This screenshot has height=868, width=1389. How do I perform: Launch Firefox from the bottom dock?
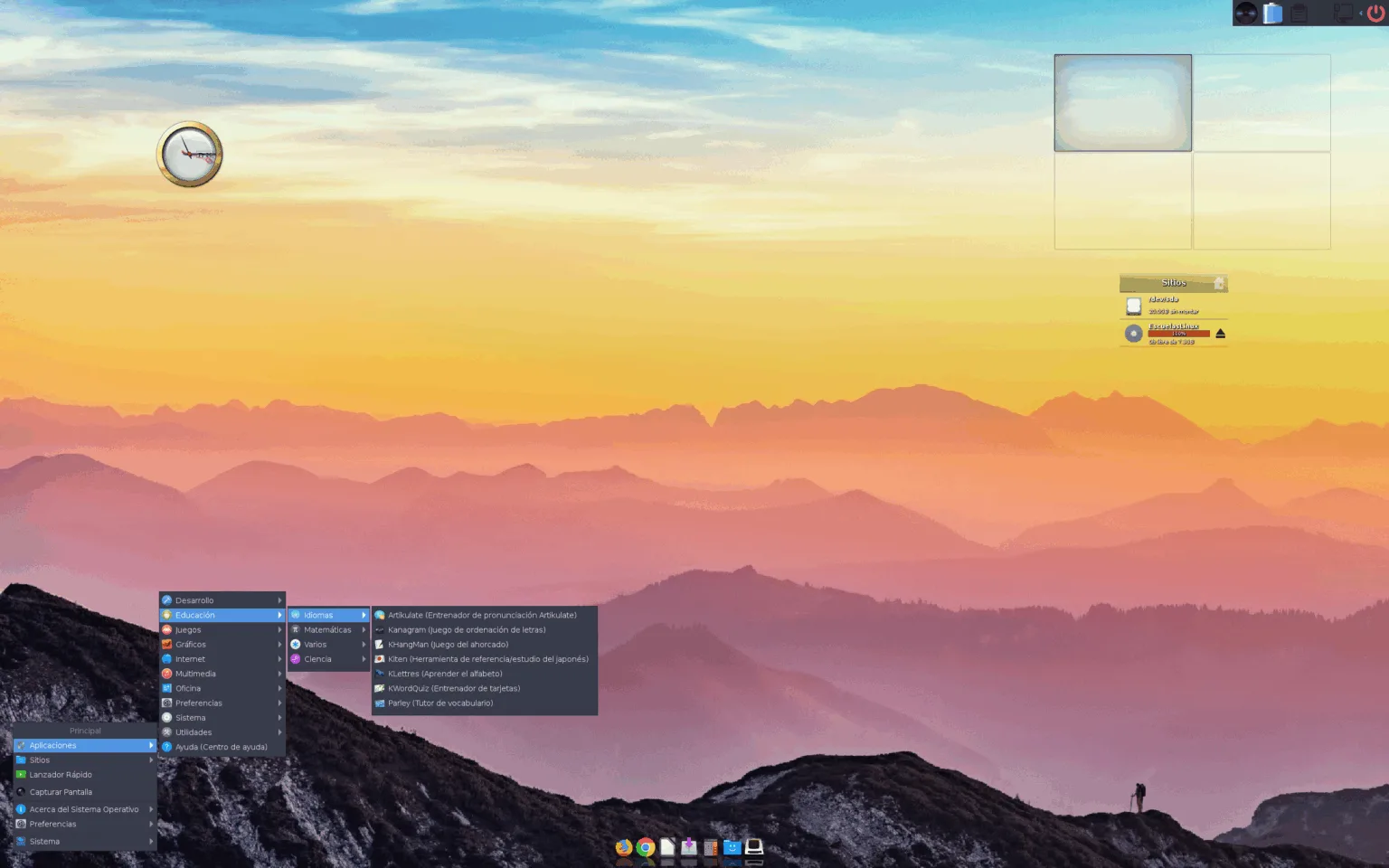click(x=624, y=847)
